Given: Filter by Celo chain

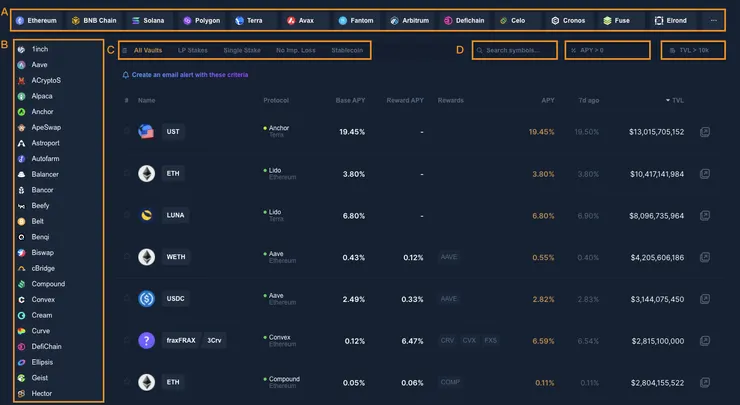Looking at the screenshot, I should (513, 21).
